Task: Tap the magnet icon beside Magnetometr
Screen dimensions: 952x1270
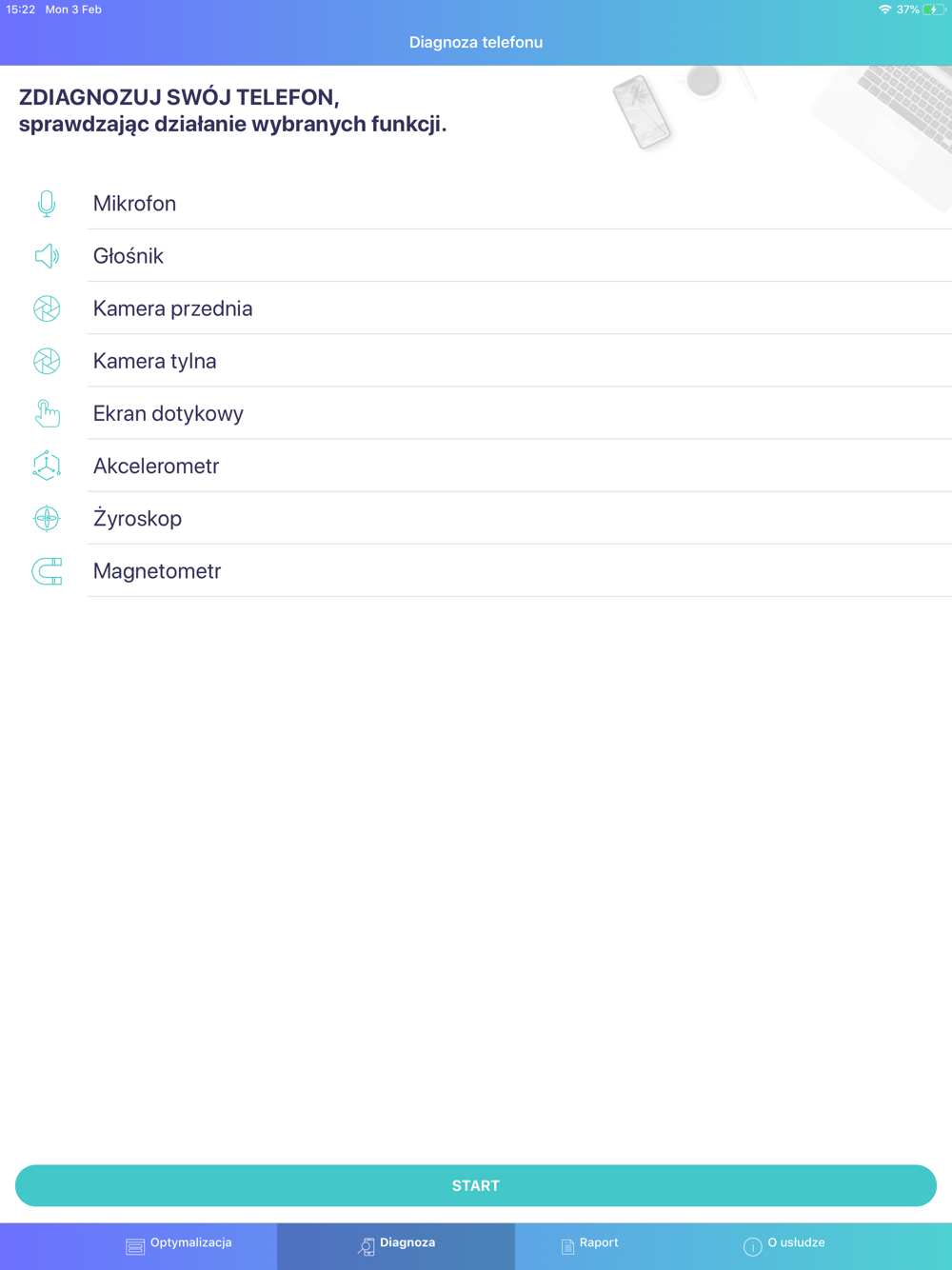Action: click(47, 571)
